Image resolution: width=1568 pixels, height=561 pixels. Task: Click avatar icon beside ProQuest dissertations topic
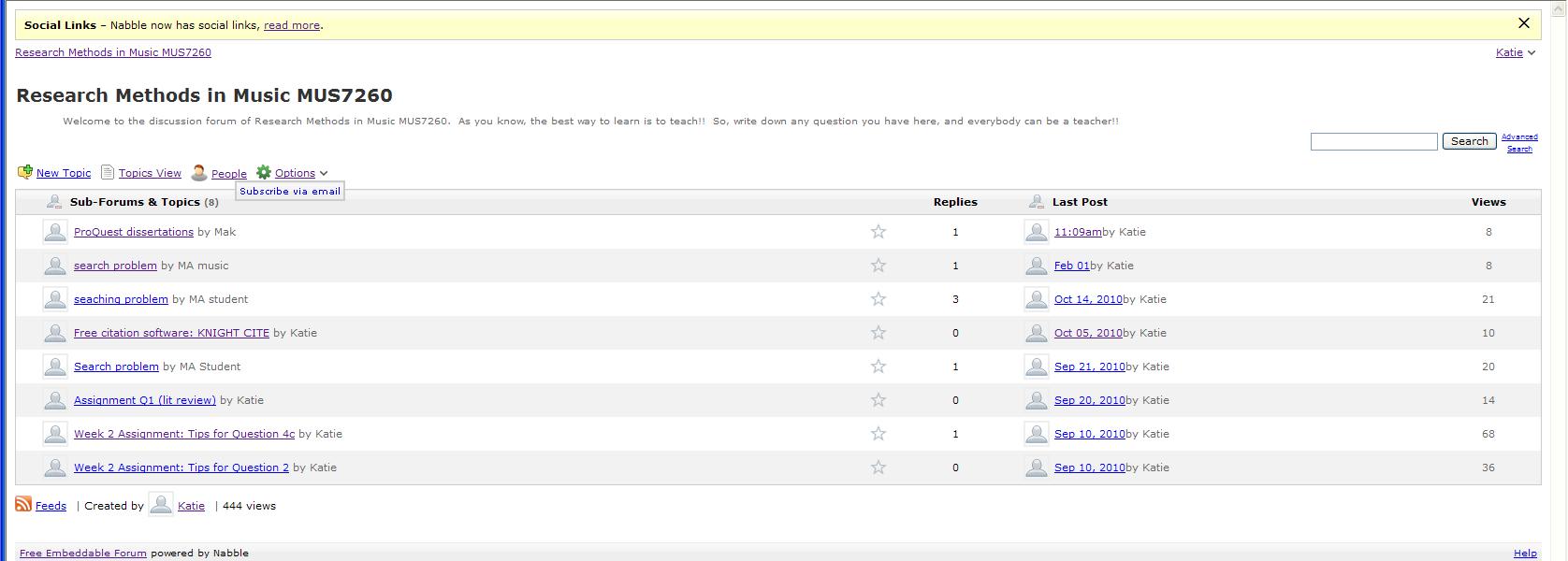coord(55,232)
